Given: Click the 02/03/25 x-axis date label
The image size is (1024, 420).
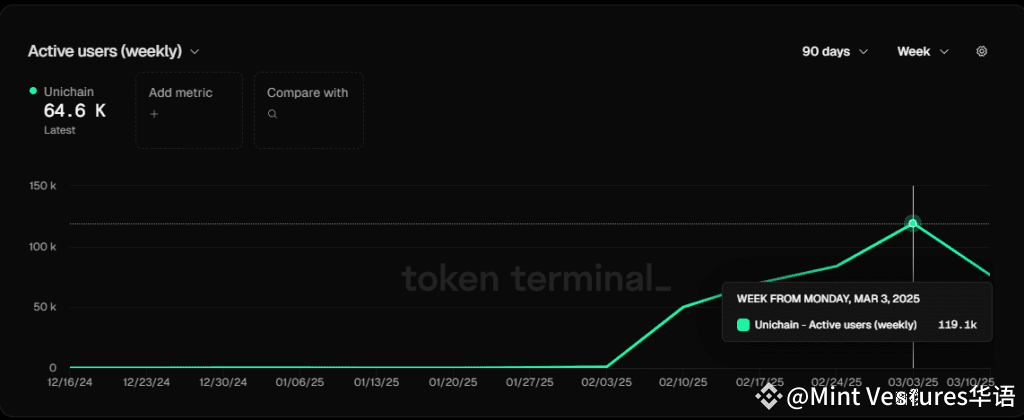Looking at the screenshot, I should 605,382.
